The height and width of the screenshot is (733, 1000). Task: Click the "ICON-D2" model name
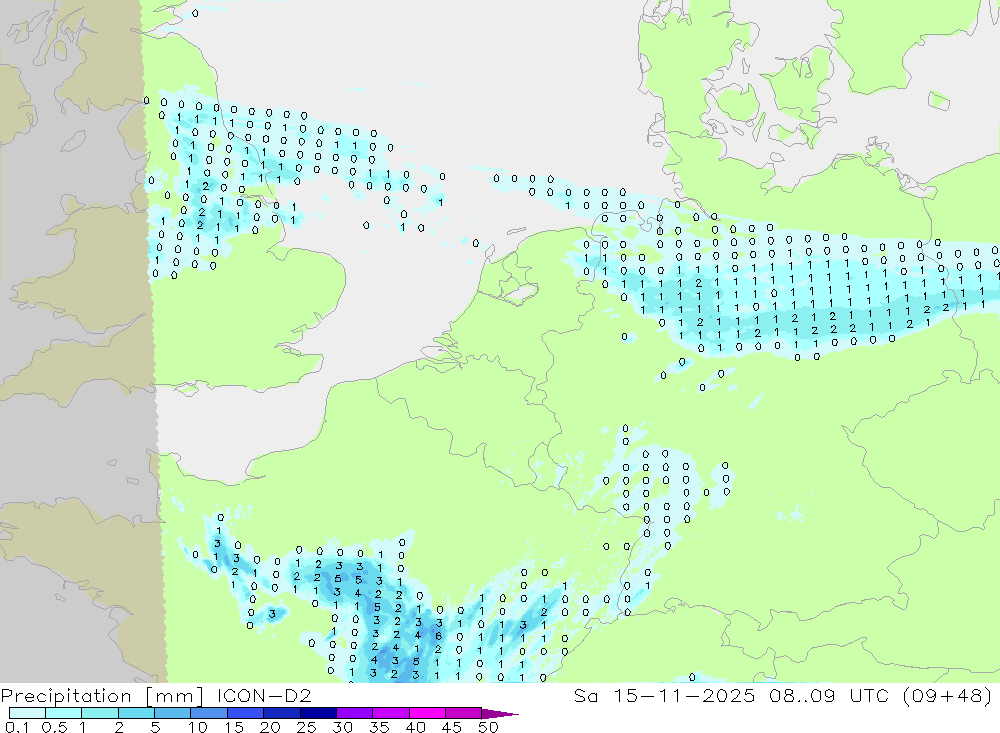coord(264,695)
